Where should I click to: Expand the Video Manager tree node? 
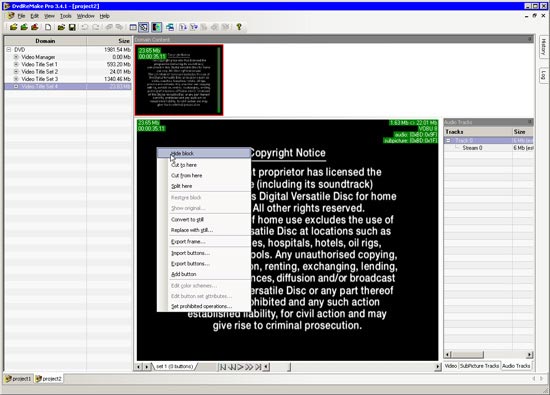16,57
